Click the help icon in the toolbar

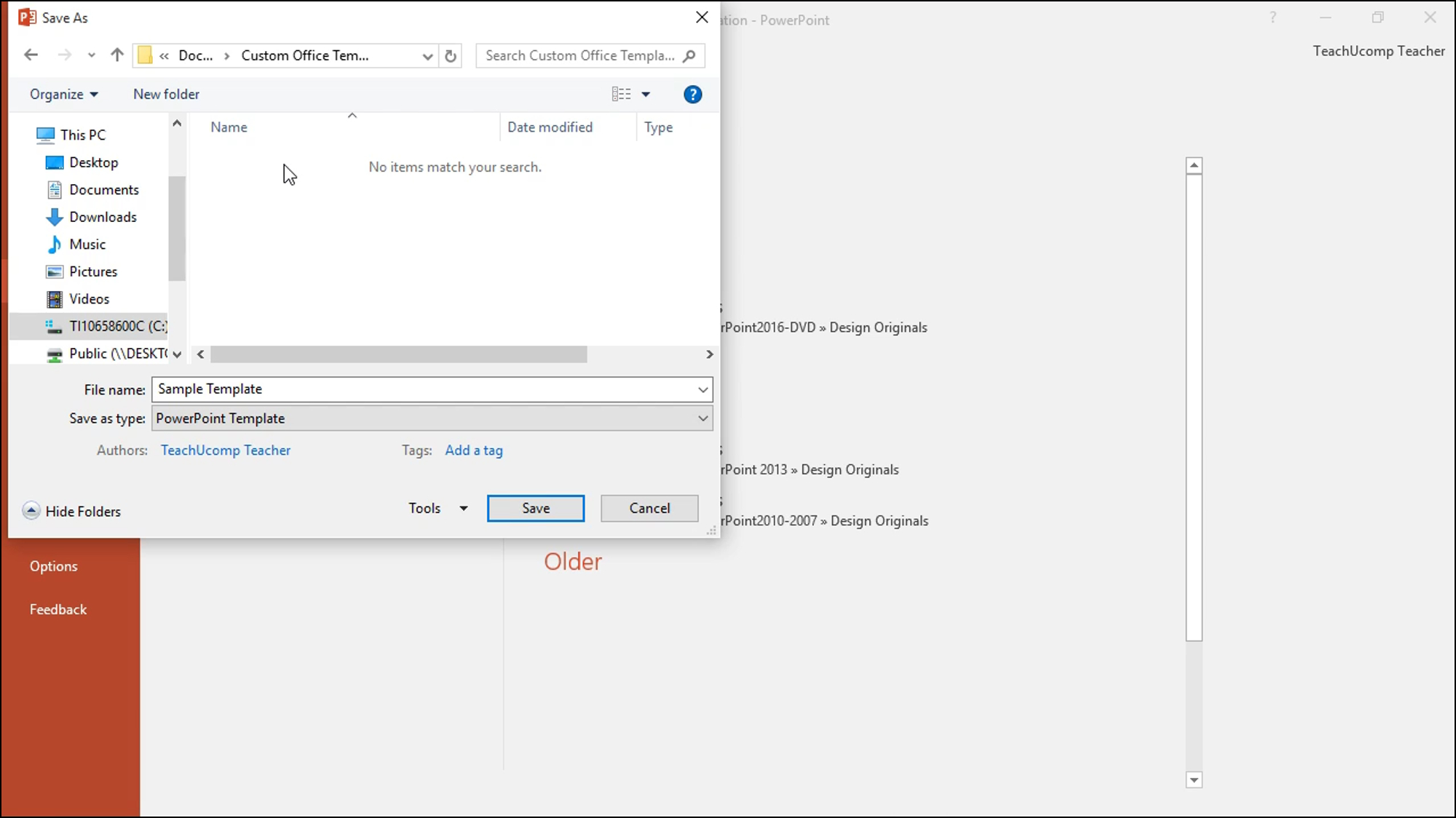pos(693,94)
